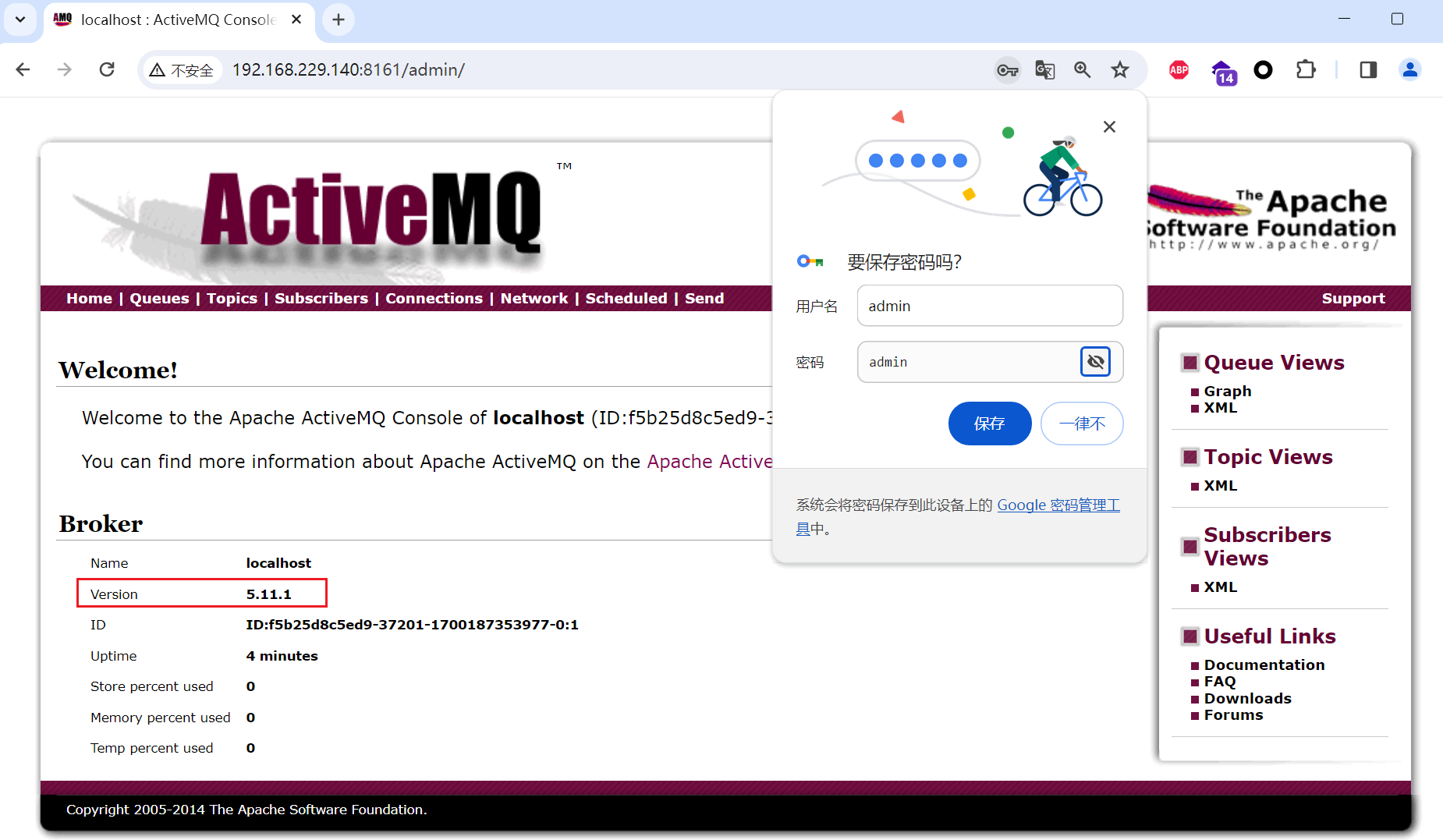The height and width of the screenshot is (840, 1443).
Task: Click the Queue Views heading
Action: tap(1274, 363)
